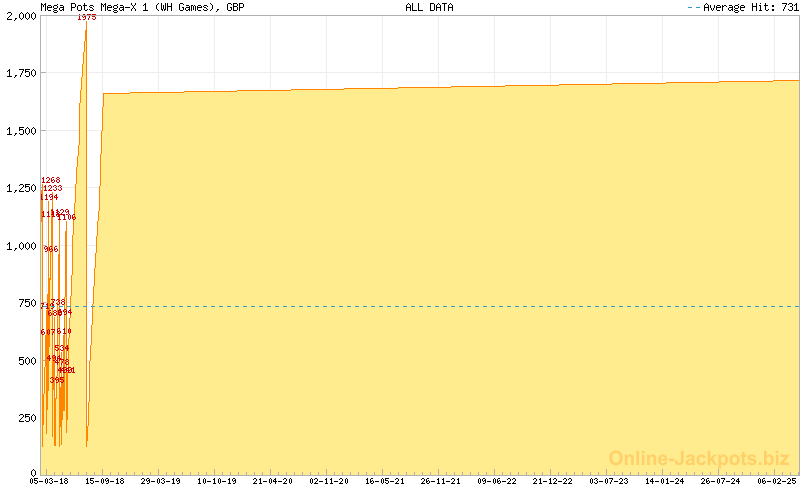Click the 1233 data point label
The image size is (800, 490).
(53, 189)
